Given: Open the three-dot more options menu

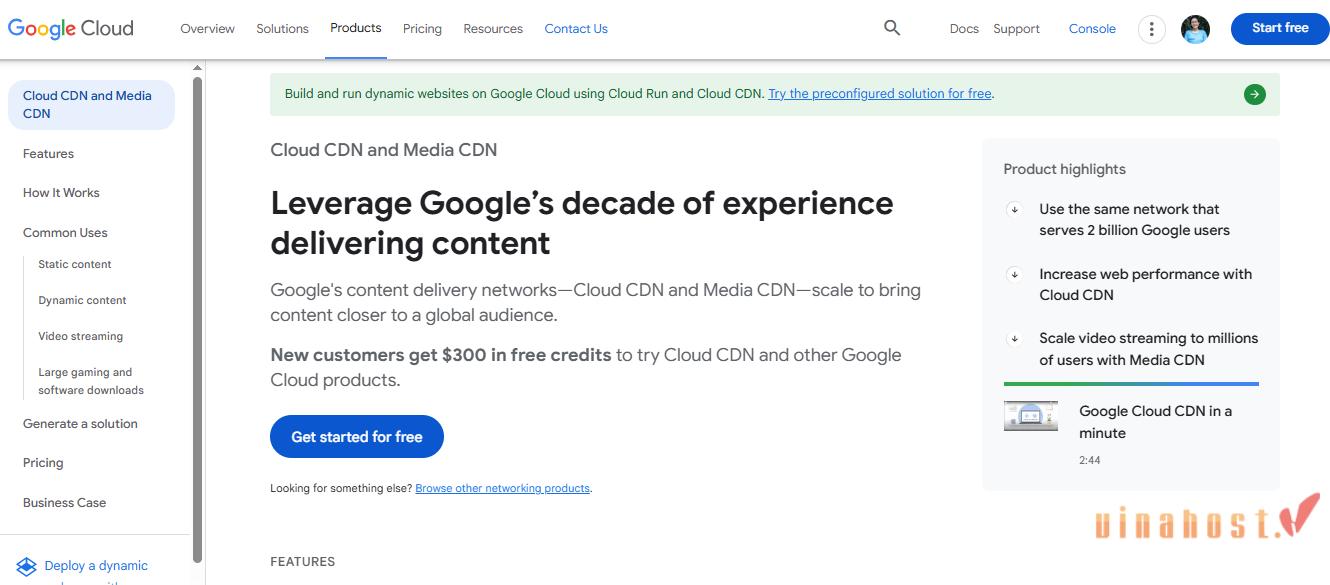Looking at the screenshot, I should tap(1151, 29).
